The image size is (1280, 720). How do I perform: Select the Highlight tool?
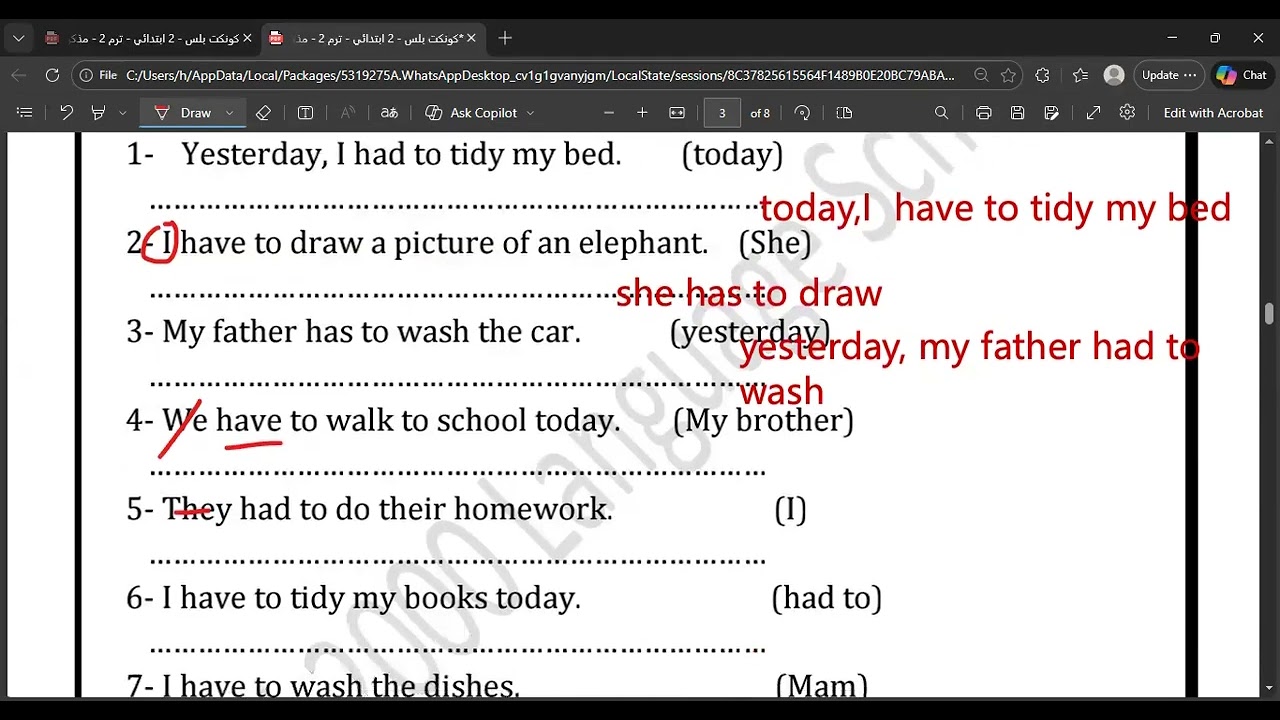pos(98,113)
